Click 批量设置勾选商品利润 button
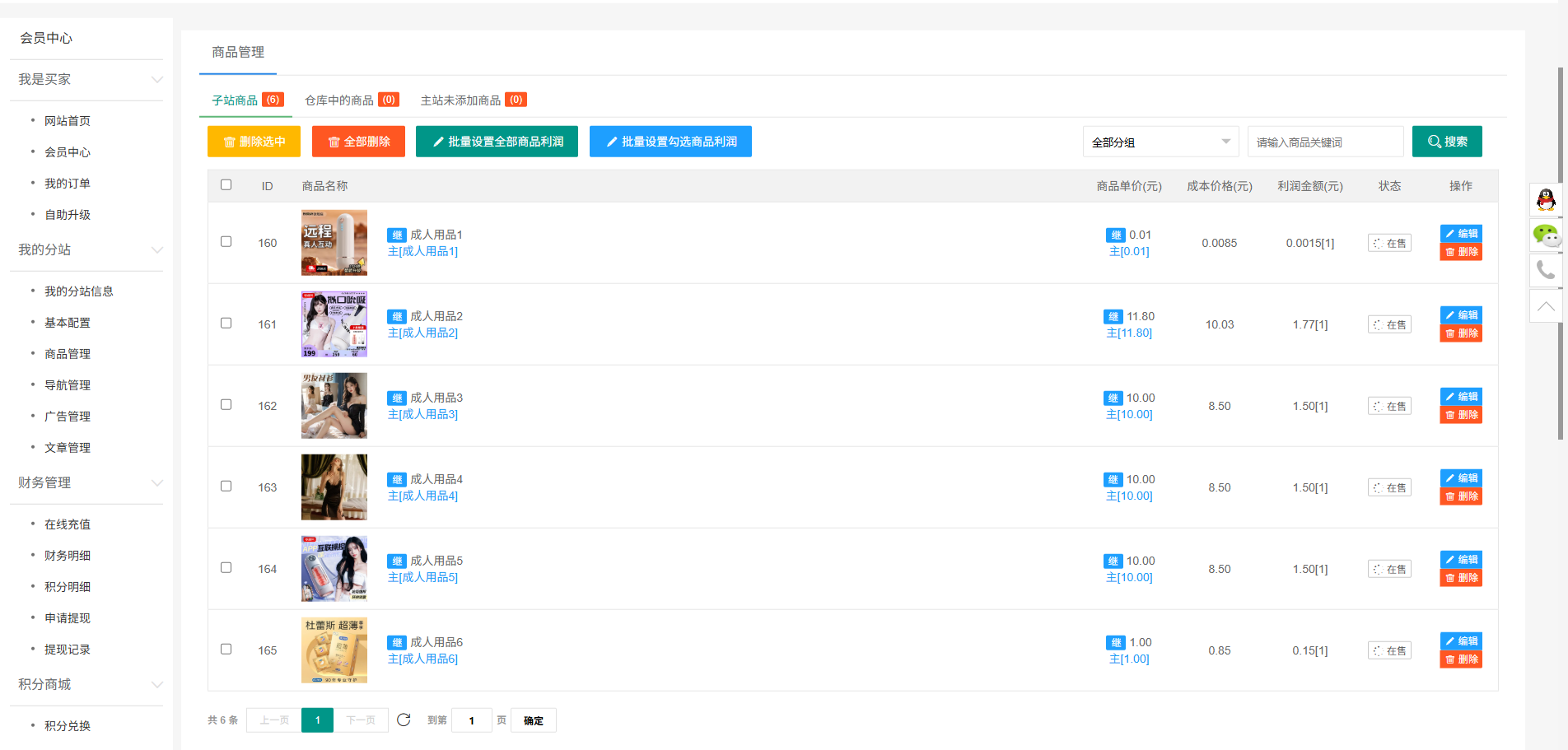Screen dimensions: 1568x750 670,142
